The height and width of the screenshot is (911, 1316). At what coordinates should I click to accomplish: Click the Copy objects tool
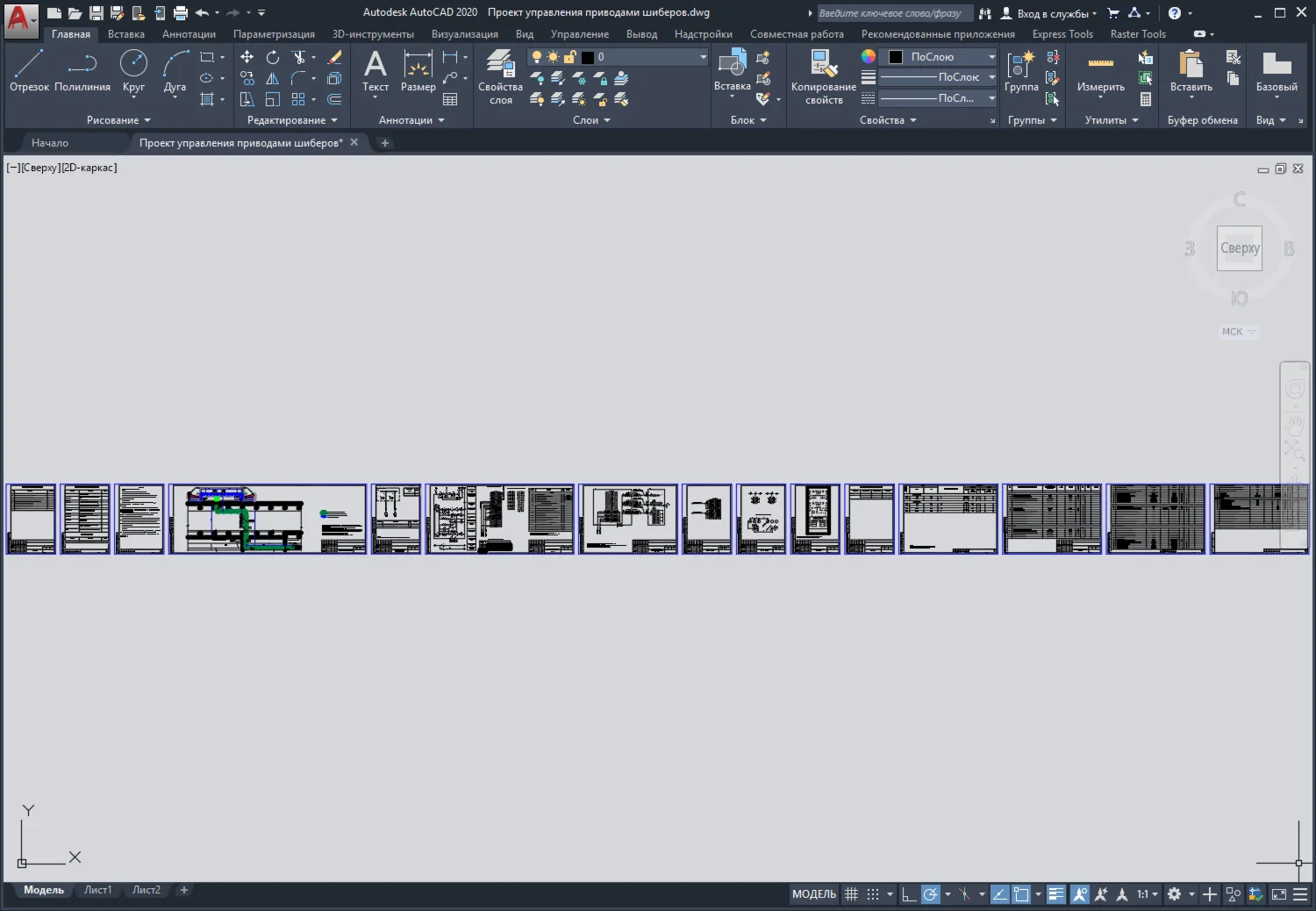tap(247, 78)
